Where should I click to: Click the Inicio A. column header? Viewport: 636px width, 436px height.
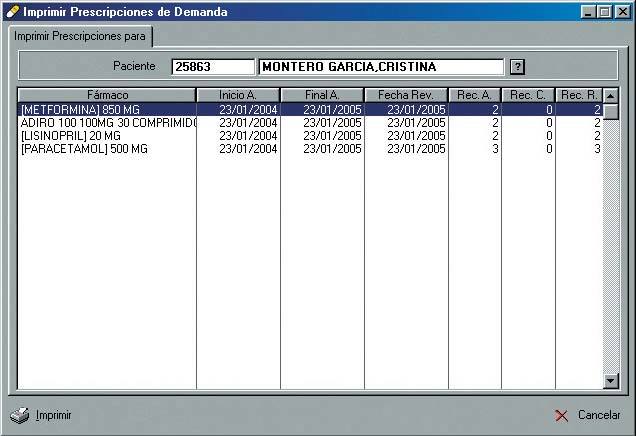pyautogui.click(x=238, y=95)
